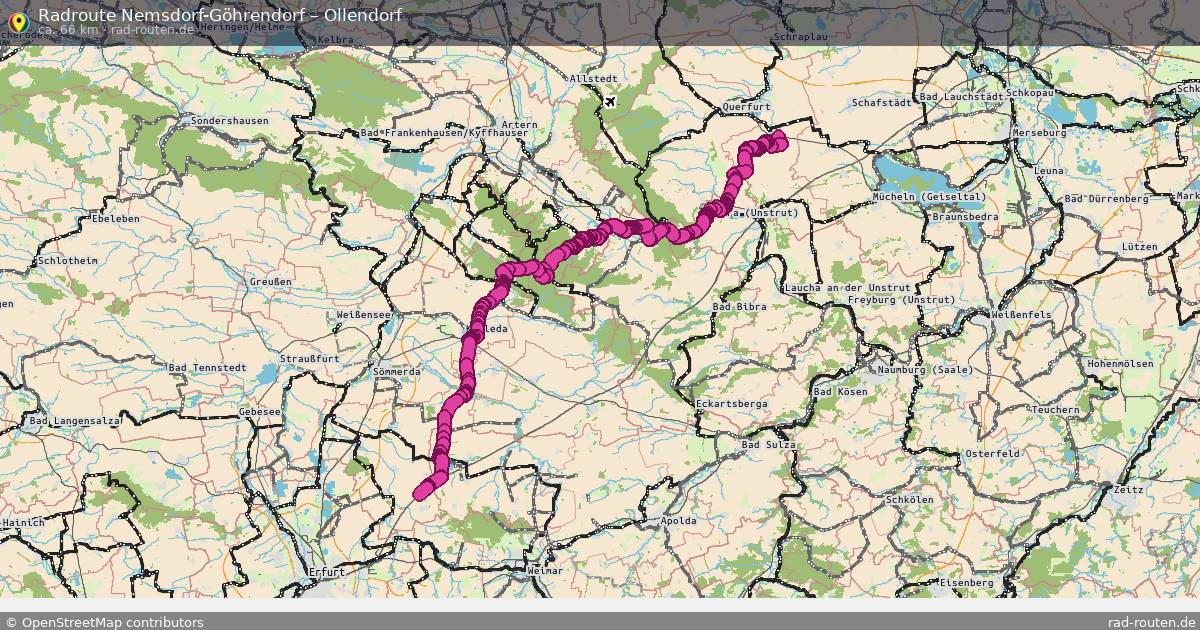Select the Erfurt city label

pos(326,572)
